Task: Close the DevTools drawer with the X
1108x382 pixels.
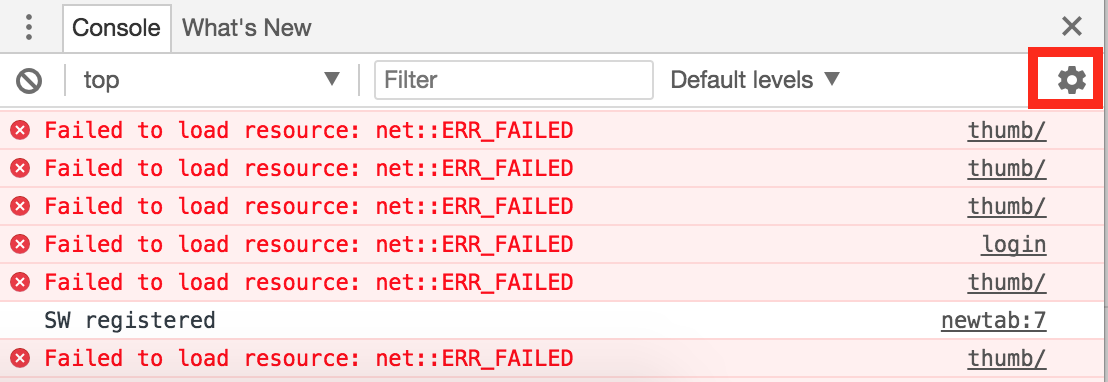Action: (1071, 27)
